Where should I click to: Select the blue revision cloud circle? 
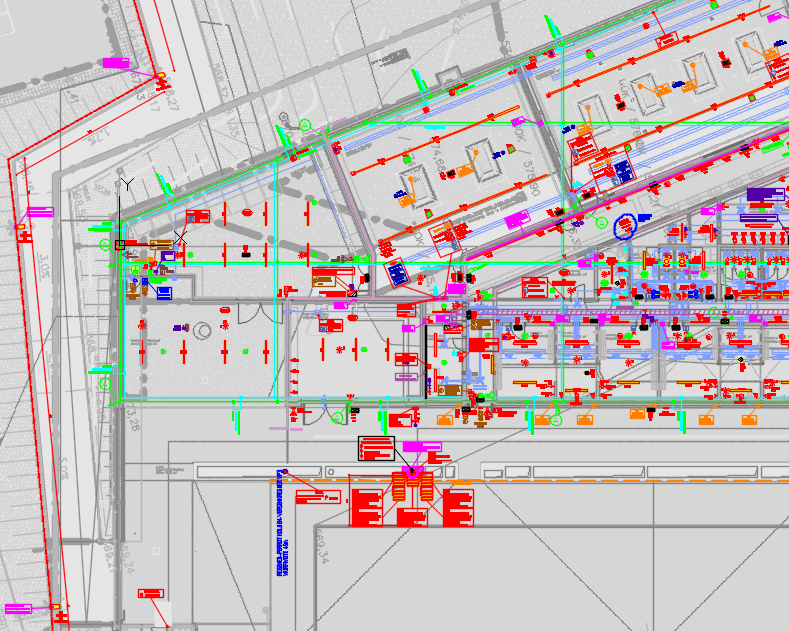point(625,226)
